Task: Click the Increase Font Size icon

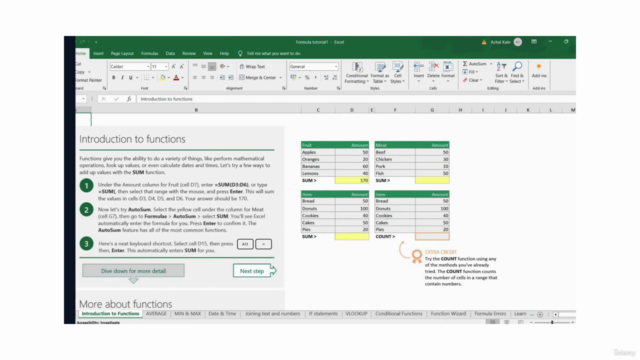Action: point(173,66)
